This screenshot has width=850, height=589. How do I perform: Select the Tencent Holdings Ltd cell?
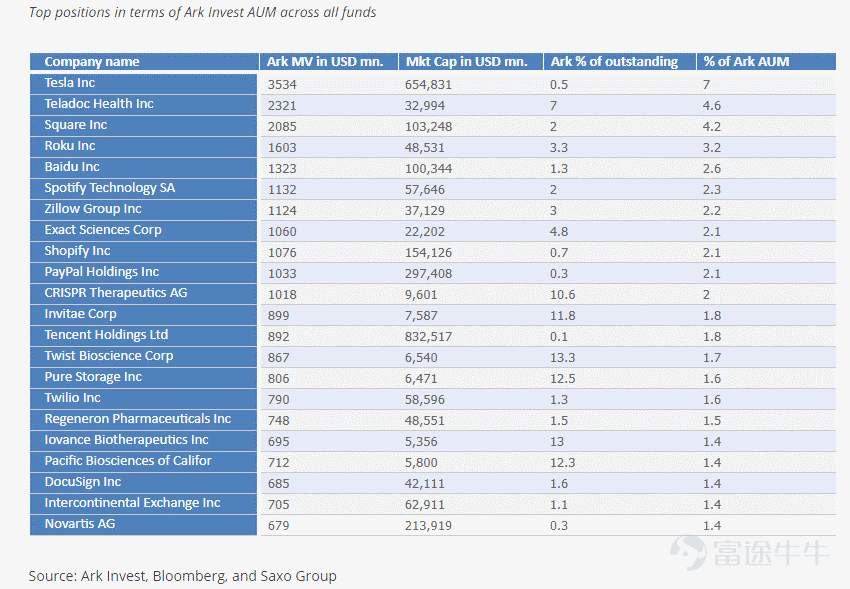click(143, 335)
